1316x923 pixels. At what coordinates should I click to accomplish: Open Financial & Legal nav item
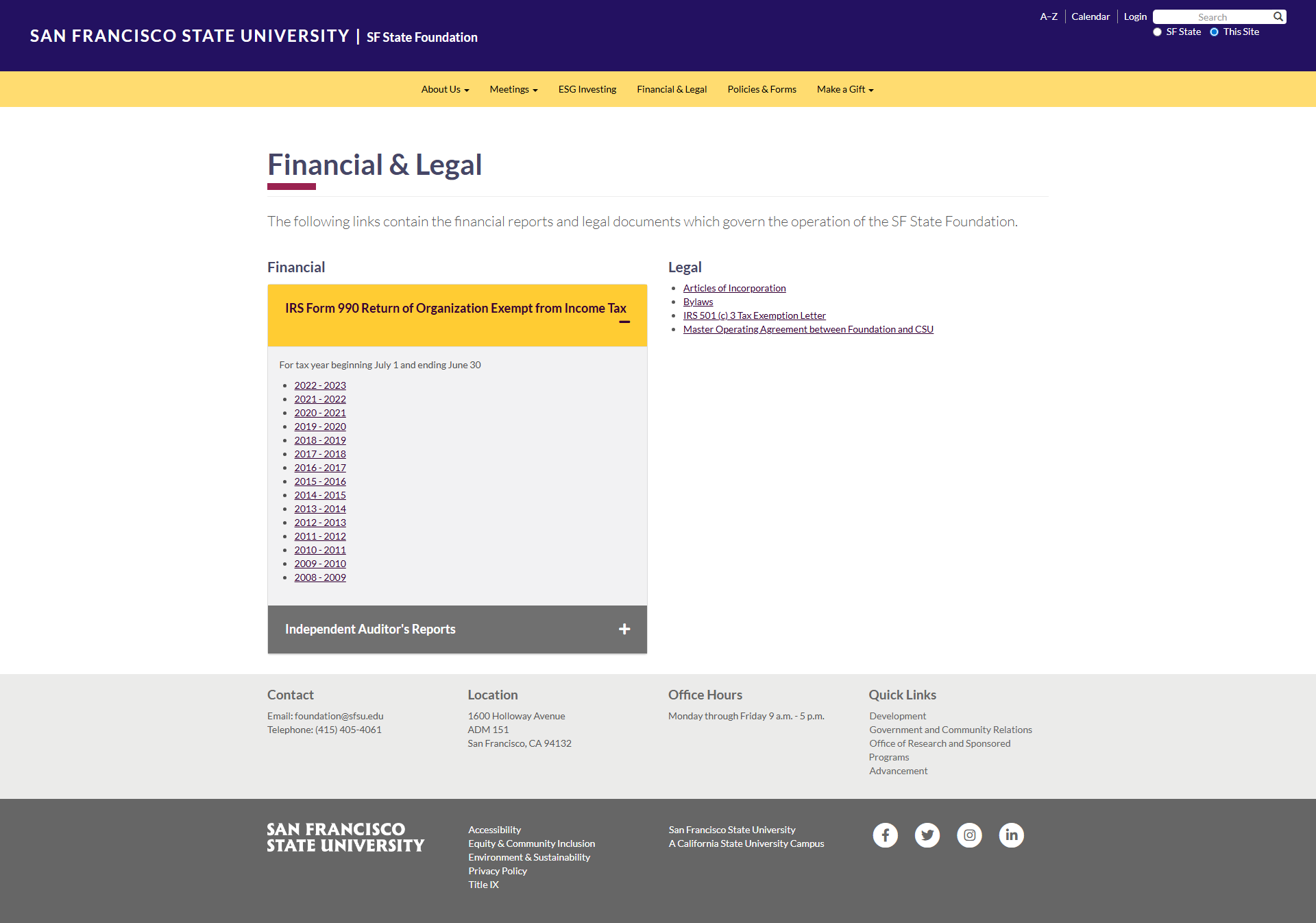pos(672,89)
